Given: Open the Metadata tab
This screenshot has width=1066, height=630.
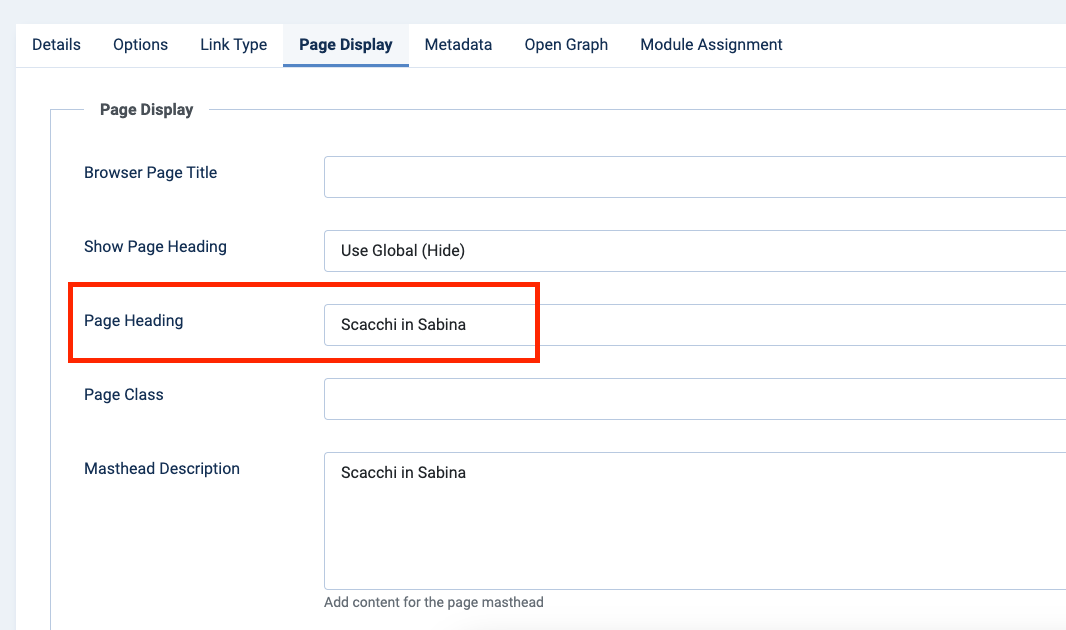Looking at the screenshot, I should 458,45.
